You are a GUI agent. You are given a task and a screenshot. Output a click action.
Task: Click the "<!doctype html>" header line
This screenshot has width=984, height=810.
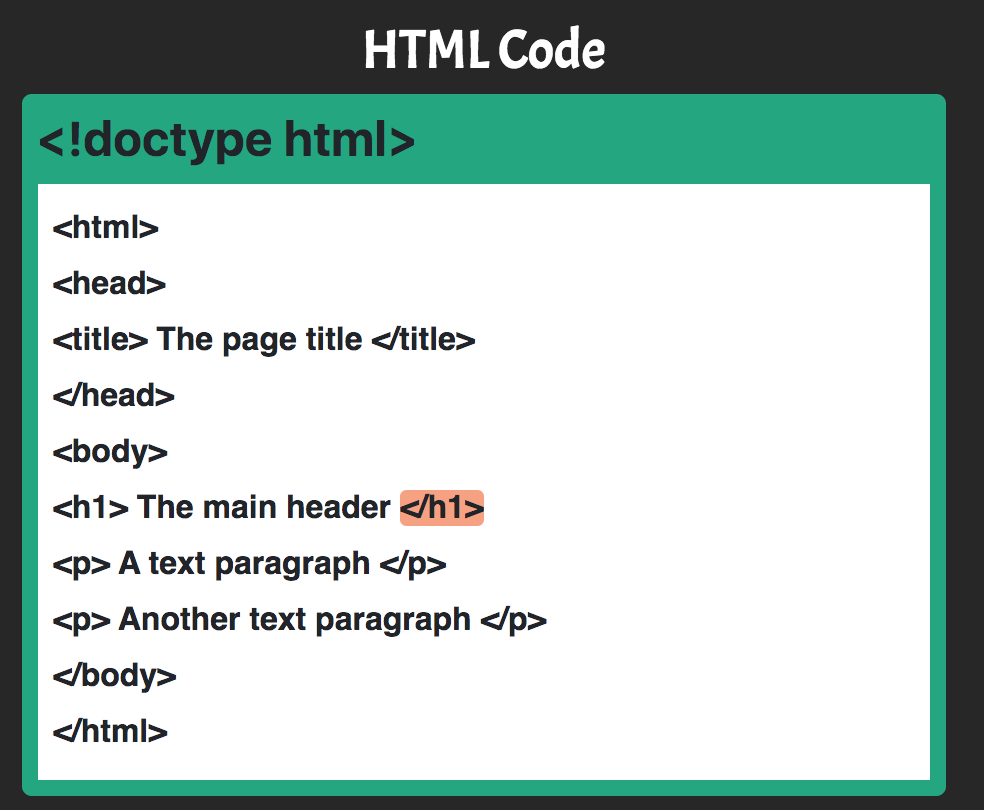pyautogui.click(x=227, y=140)
